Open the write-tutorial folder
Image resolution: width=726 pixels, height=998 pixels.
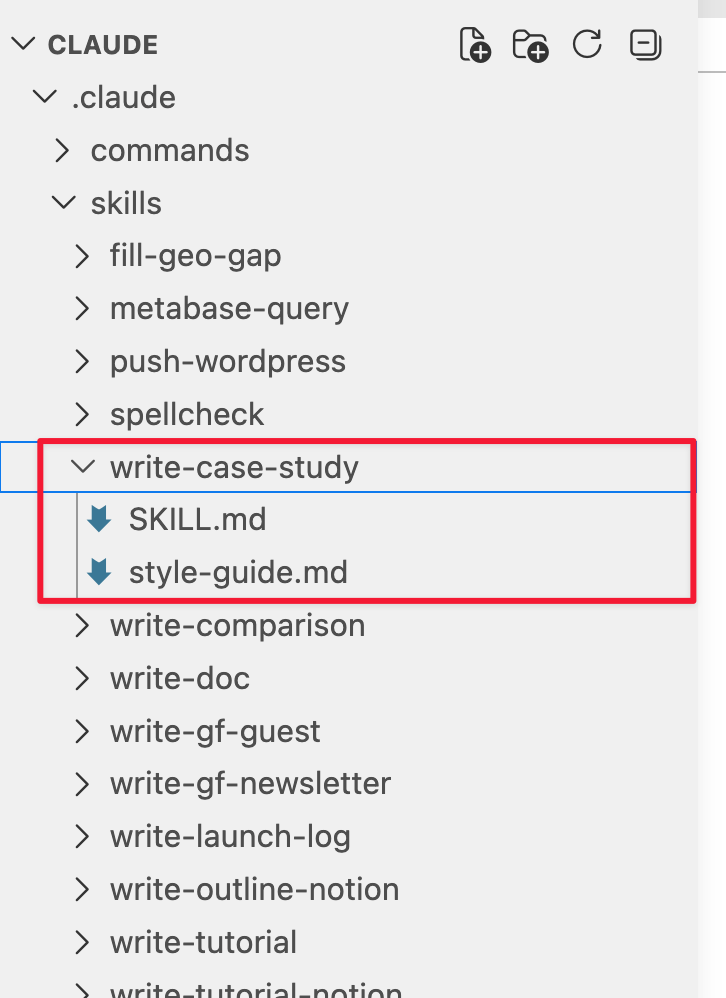(204, 942)
